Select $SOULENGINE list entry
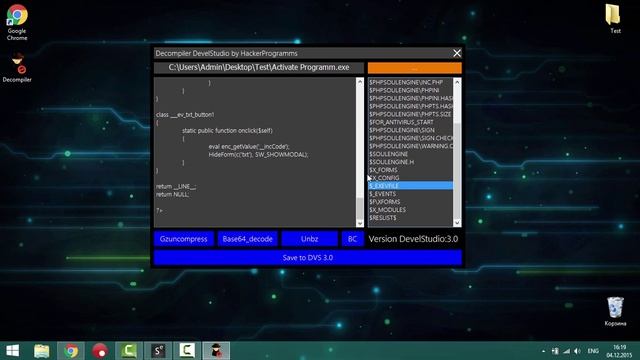Image resolution: width=640 pixels, height=360 pixels. tap(410, 154)
